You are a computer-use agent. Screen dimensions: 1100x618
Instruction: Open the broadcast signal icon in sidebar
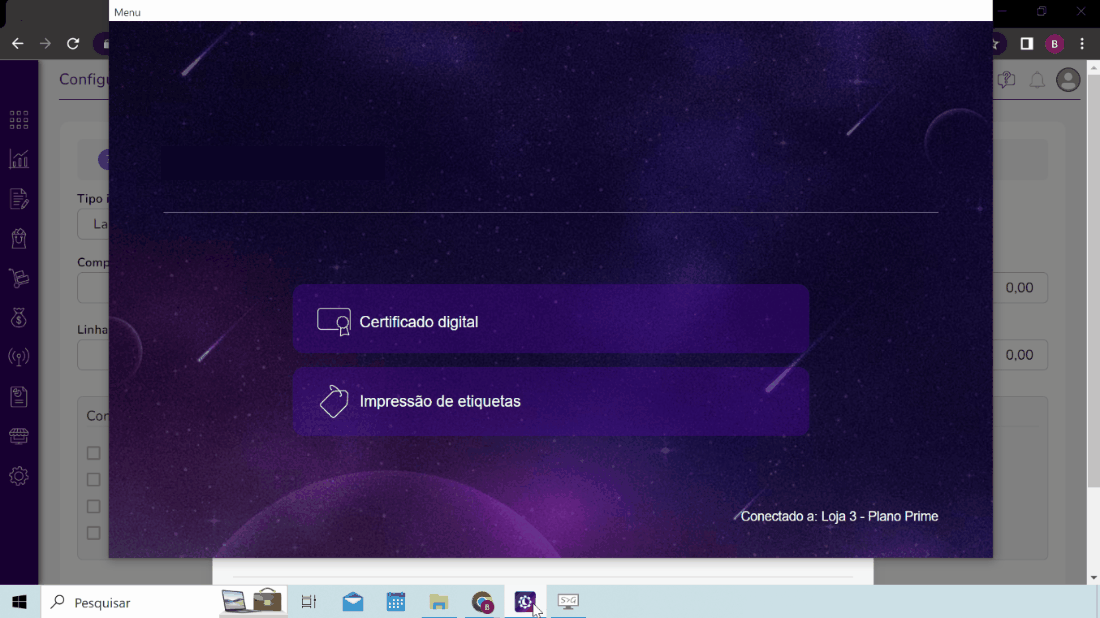click(x=19, y=357)
